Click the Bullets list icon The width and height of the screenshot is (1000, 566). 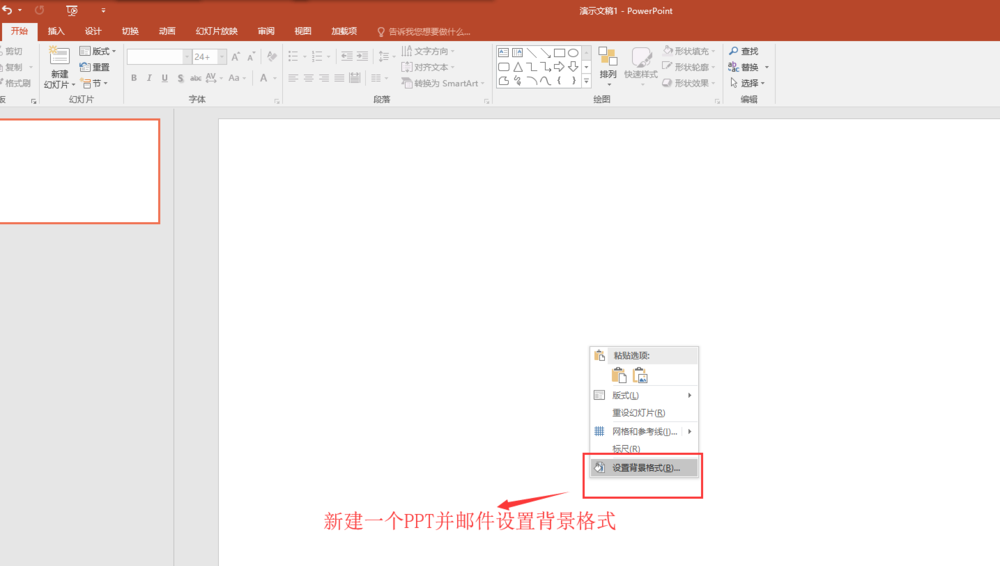[x=293, y=57]
